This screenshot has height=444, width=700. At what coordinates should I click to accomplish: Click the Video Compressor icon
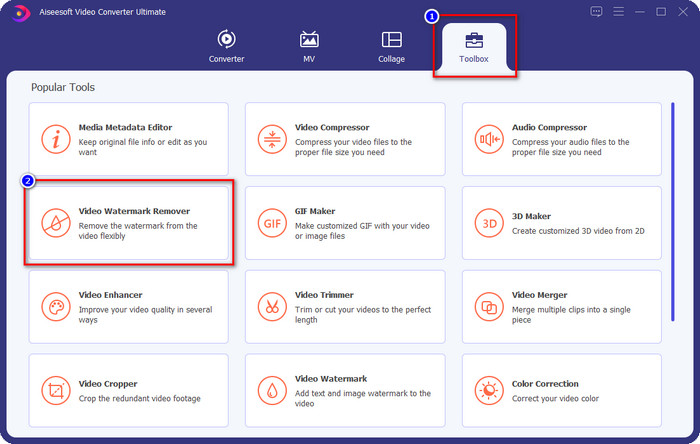271,138
